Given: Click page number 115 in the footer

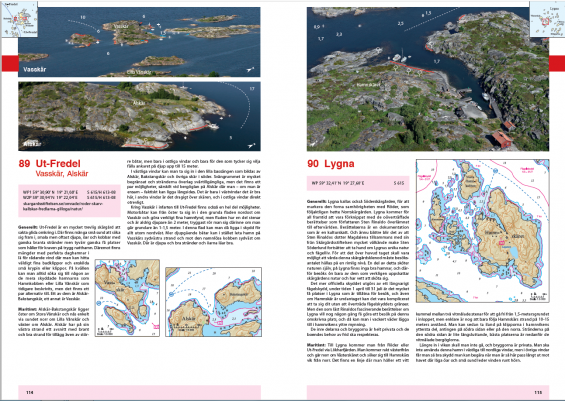Looking at the screenshot, I should click(x=538, y=392).
